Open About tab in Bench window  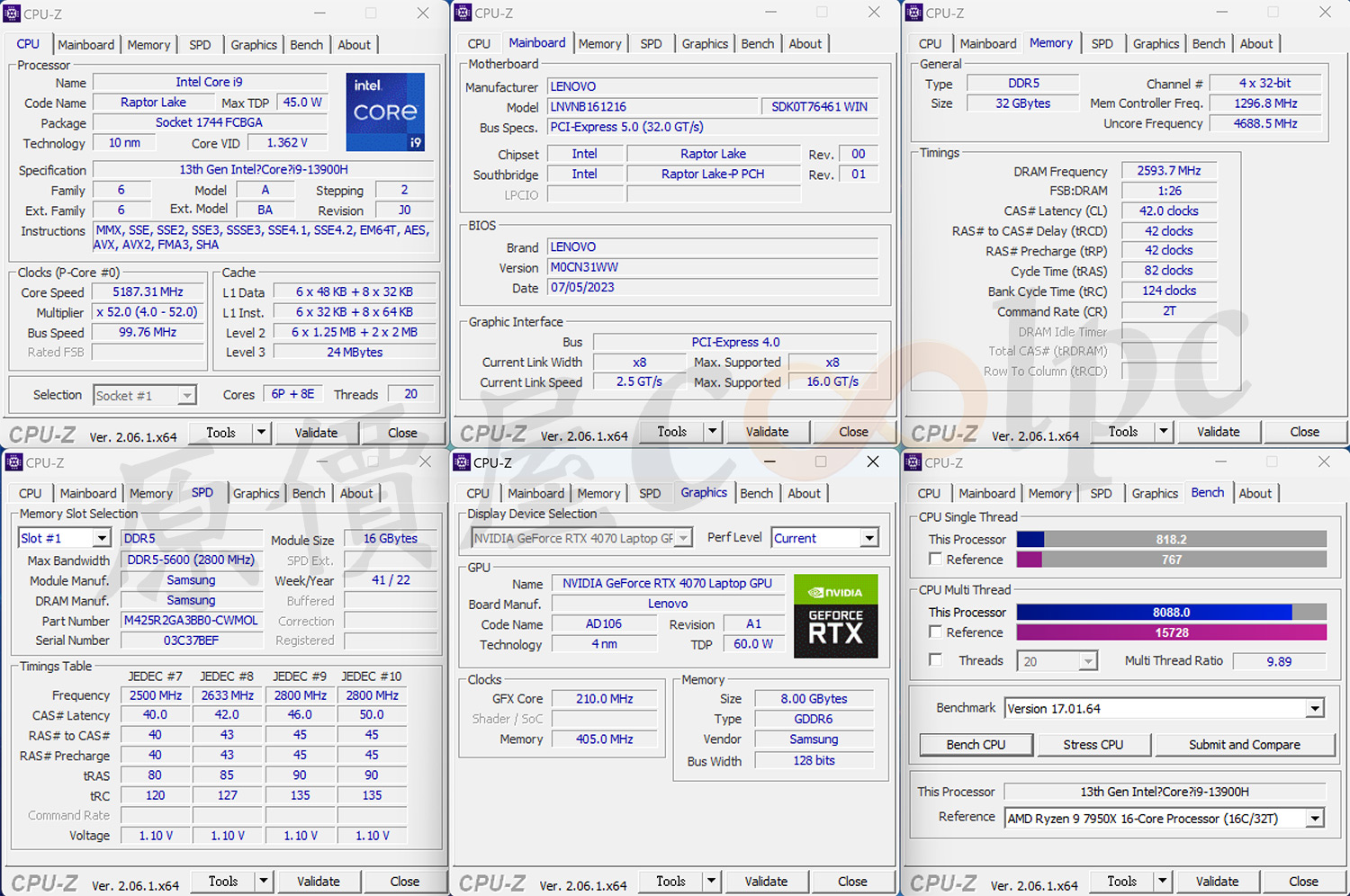pyautogui.click(x=1255, y=494)
